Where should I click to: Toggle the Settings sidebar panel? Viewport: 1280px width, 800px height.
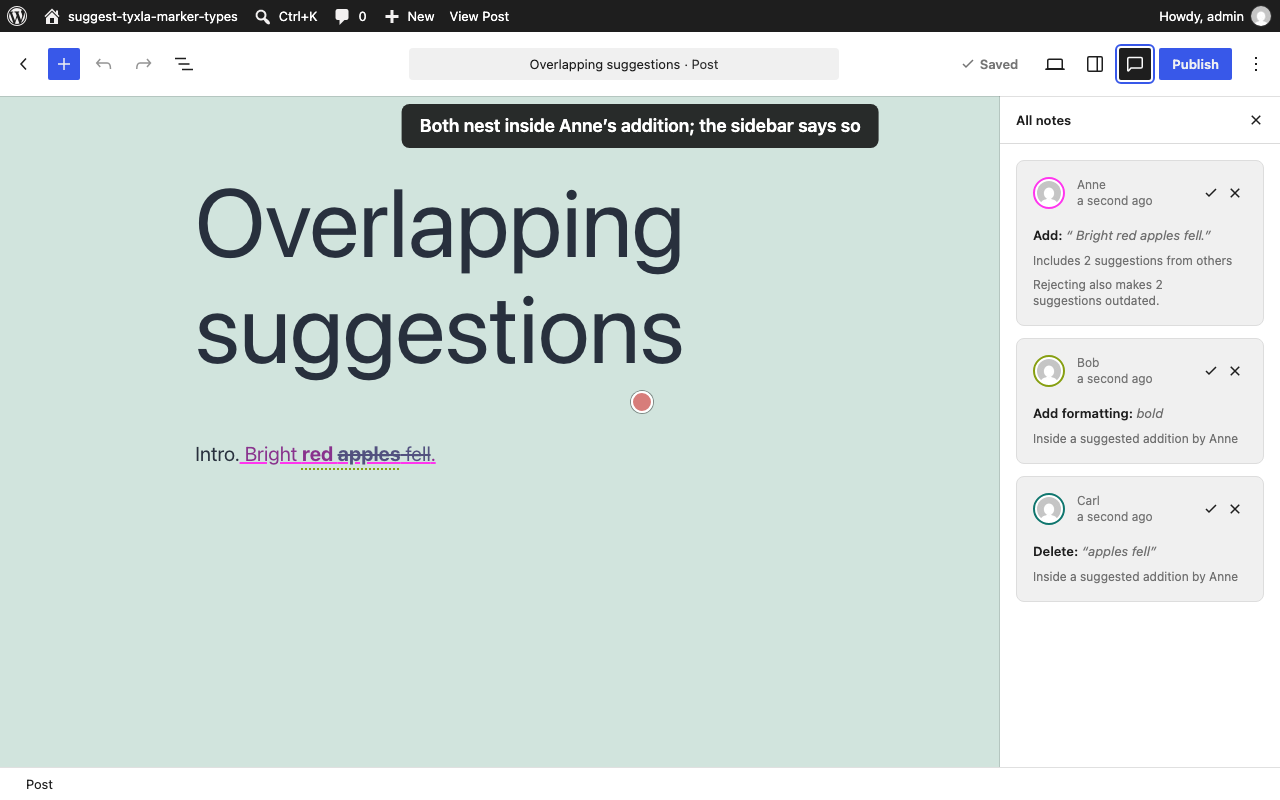click(x=1095, y=64)
